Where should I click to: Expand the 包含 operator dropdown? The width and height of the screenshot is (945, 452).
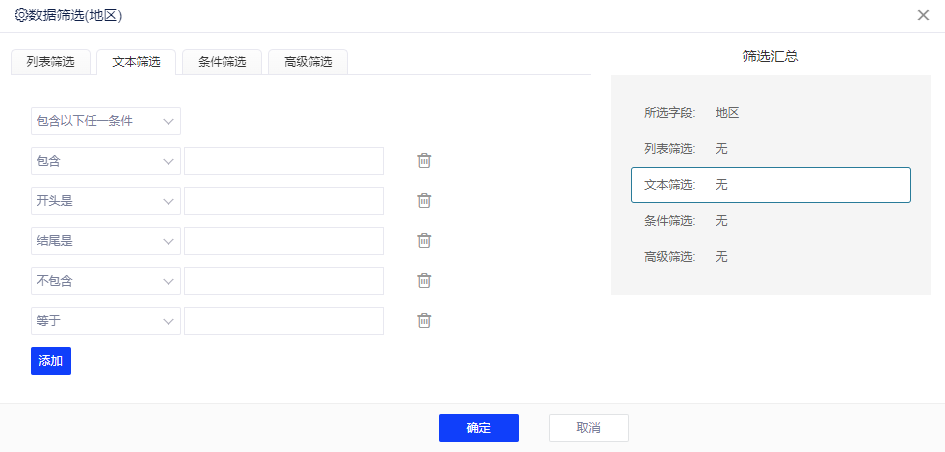pos(105,161)
